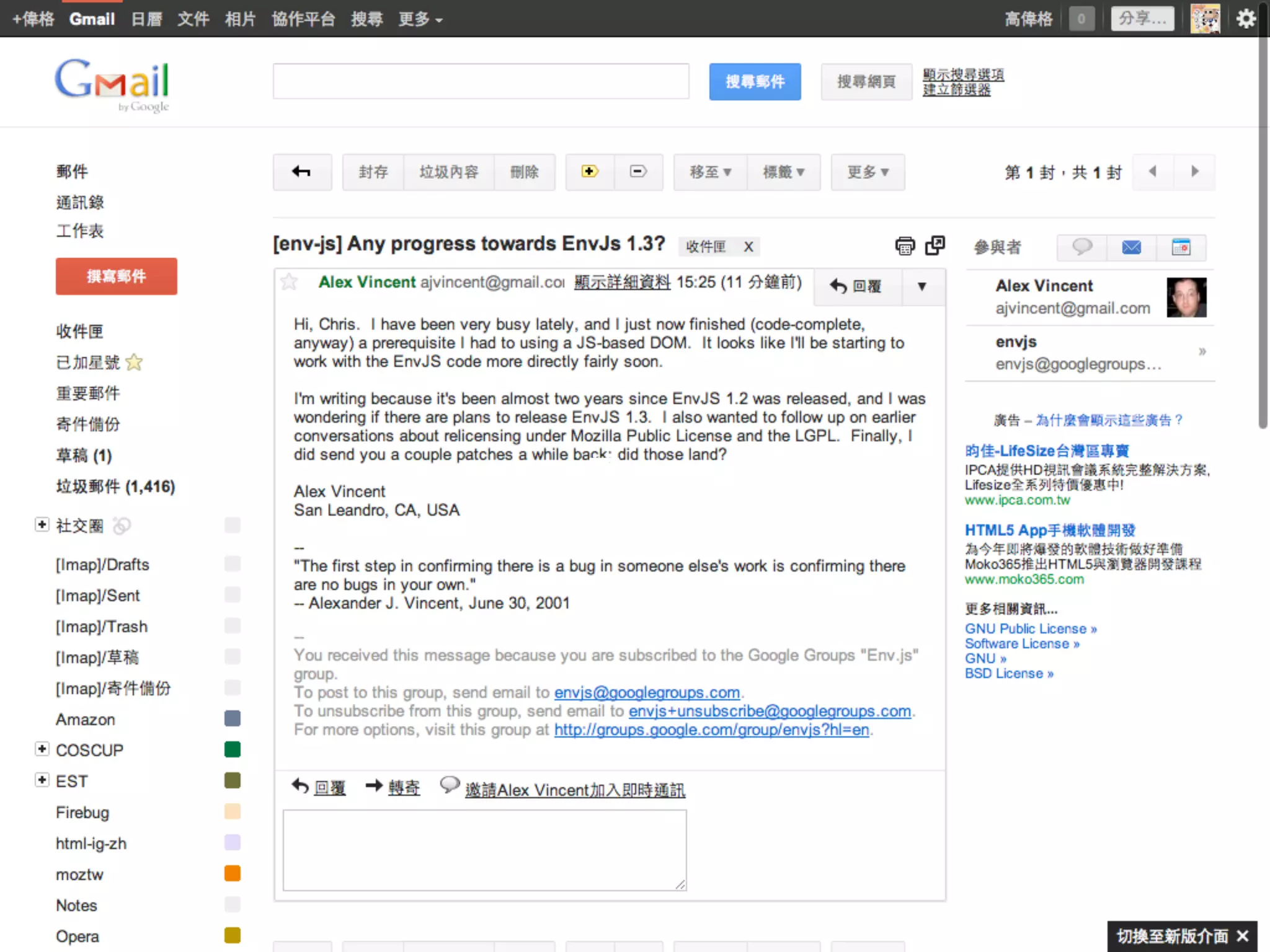Open the reply options dropdown arrow
Screen dimensions: 1270x952
coord(922,286)
